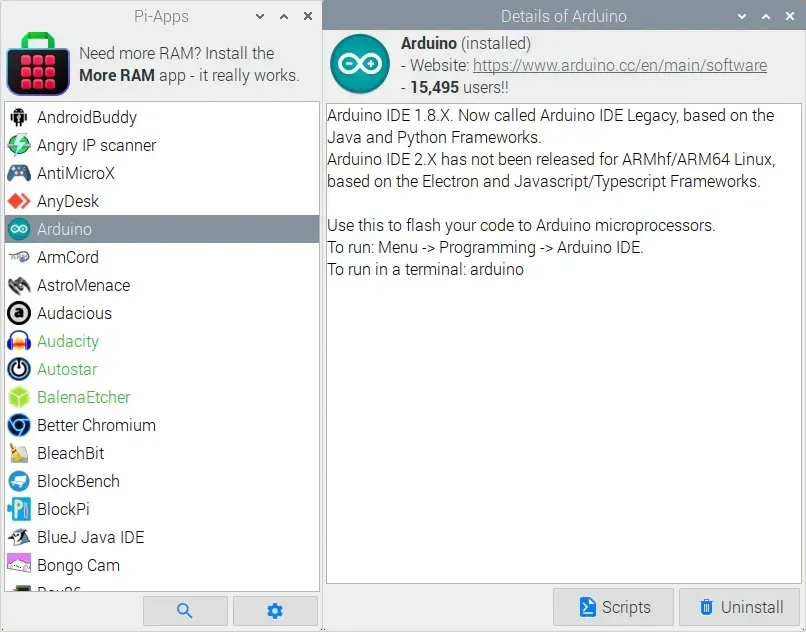Click the Bongo Cam icon

(19, 565)
